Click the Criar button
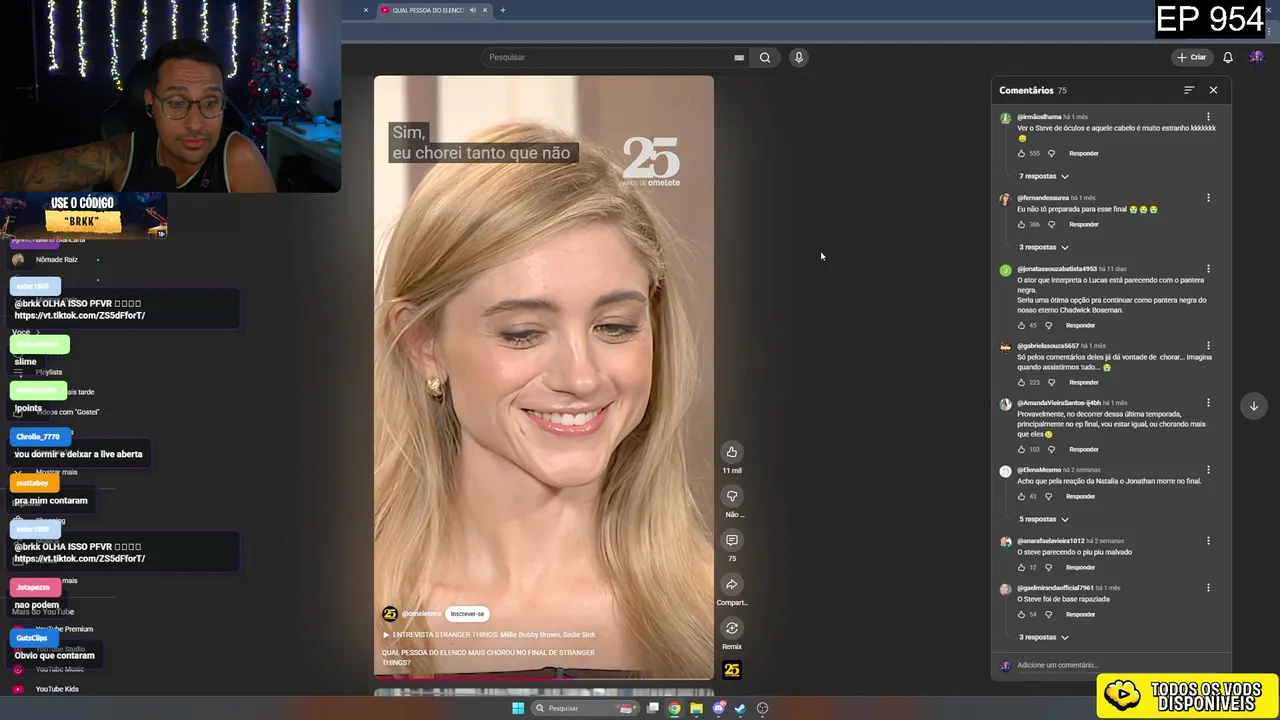The image size is (1280, 720). [1191, 57]
